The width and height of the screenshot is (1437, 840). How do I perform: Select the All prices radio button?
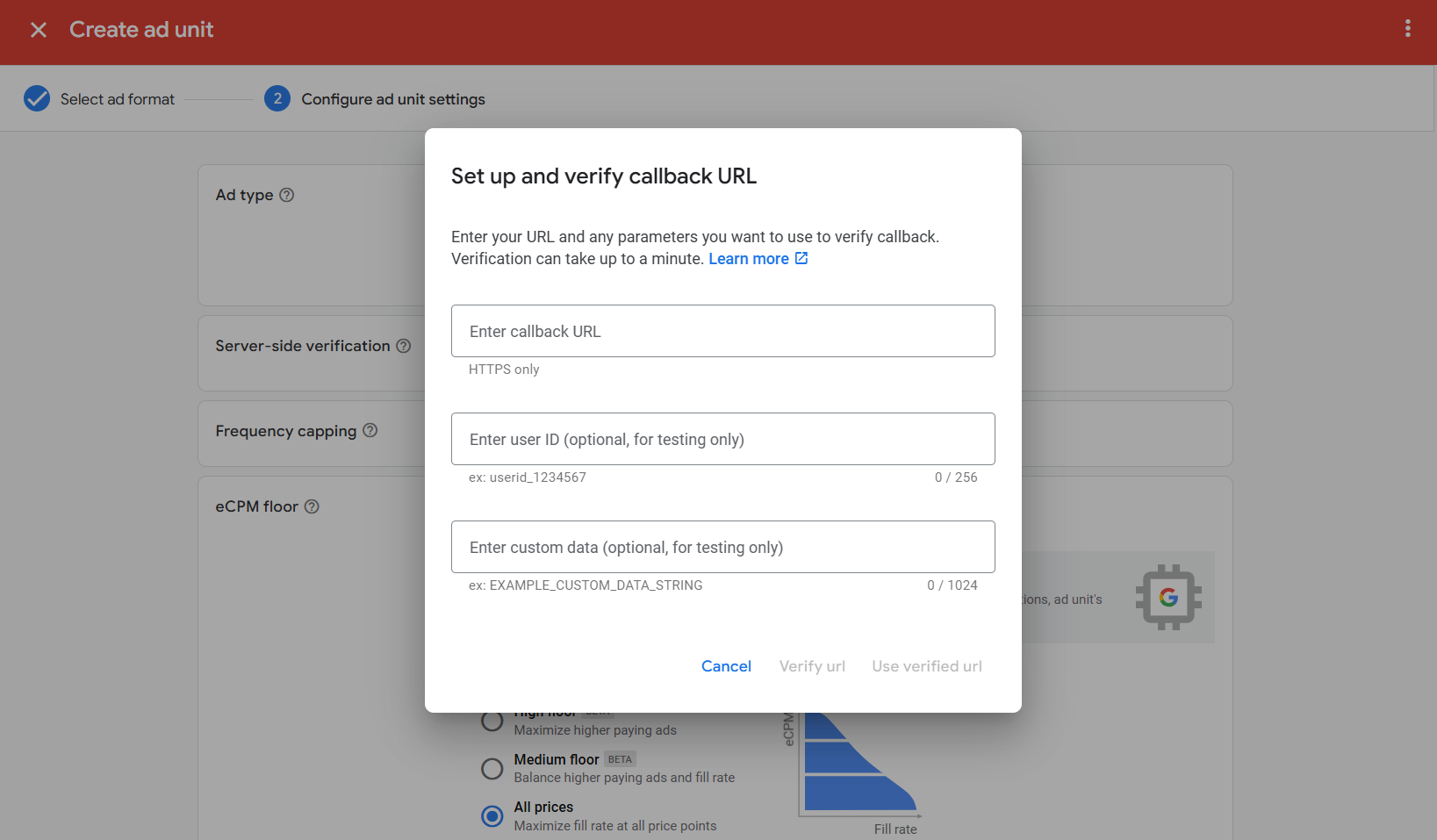pyautogui.click(x=492, y=816)
